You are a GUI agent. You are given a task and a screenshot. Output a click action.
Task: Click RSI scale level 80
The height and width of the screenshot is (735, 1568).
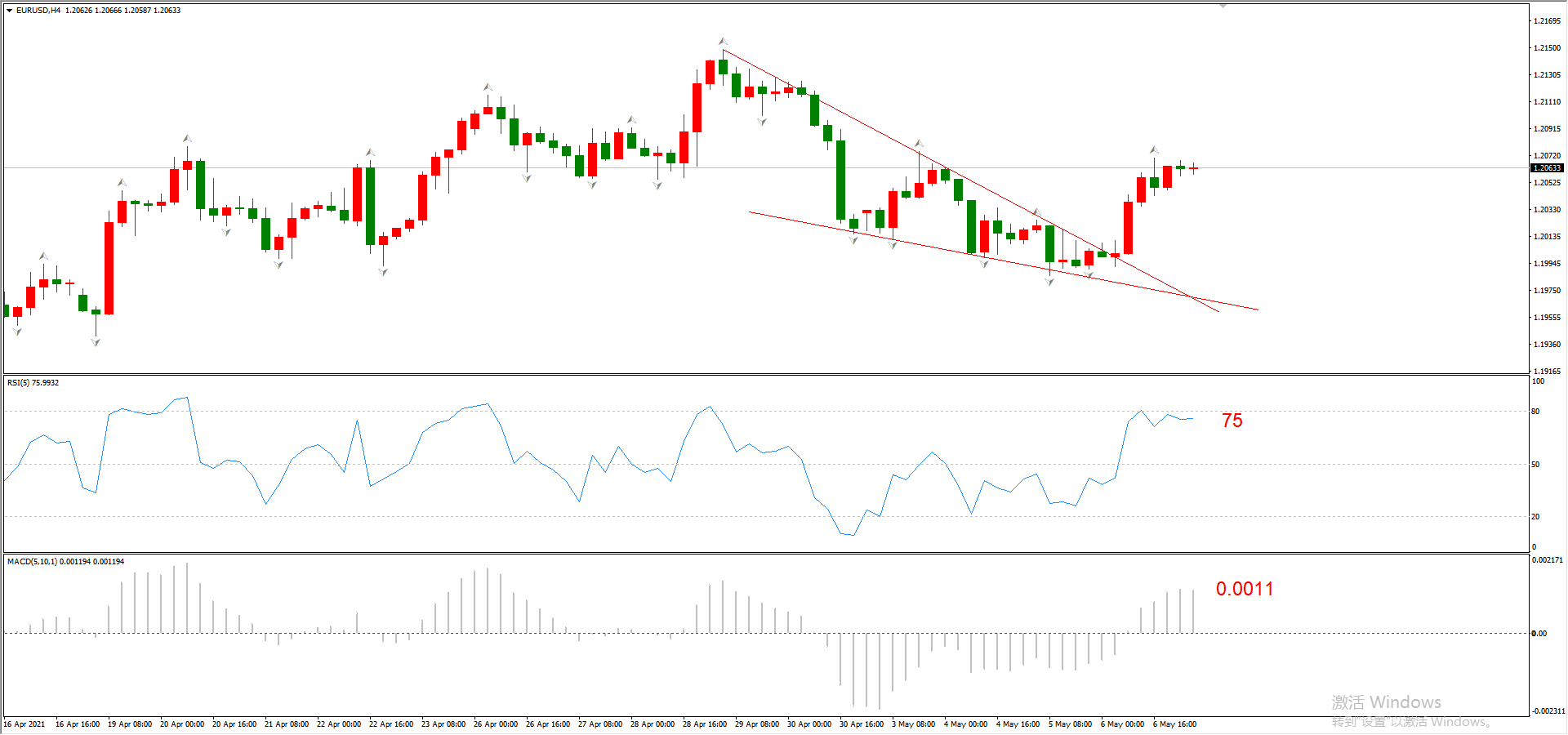(x=1535, y=412)
